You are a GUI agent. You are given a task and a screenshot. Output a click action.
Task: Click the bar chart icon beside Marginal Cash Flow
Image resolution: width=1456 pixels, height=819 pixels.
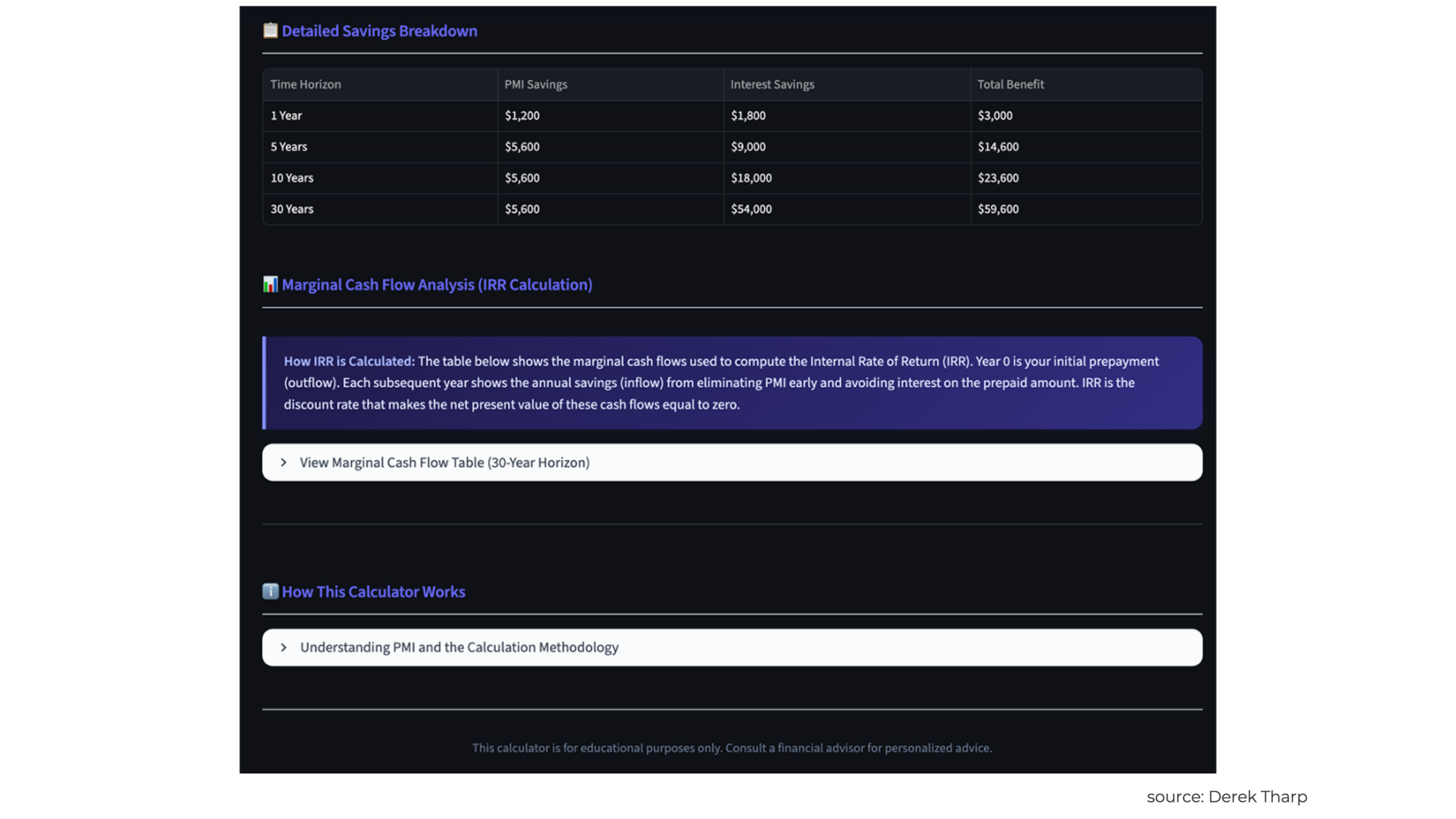coord(270,284)
